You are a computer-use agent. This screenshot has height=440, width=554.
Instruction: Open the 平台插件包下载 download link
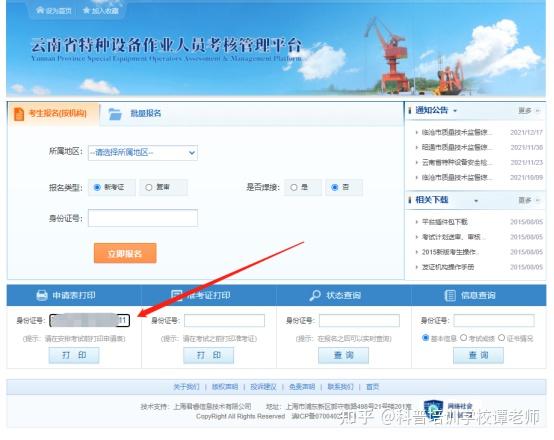coord(445,222)
